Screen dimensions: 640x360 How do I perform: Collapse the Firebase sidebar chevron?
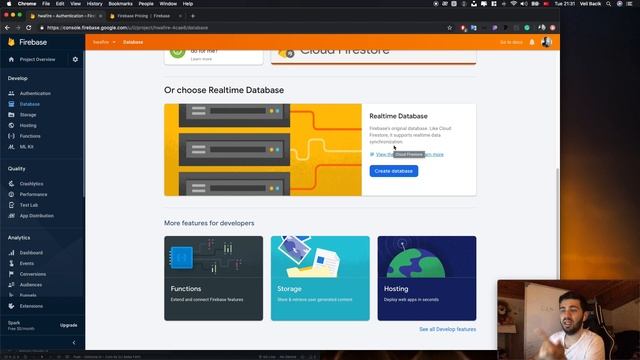(x=74, y=342)
